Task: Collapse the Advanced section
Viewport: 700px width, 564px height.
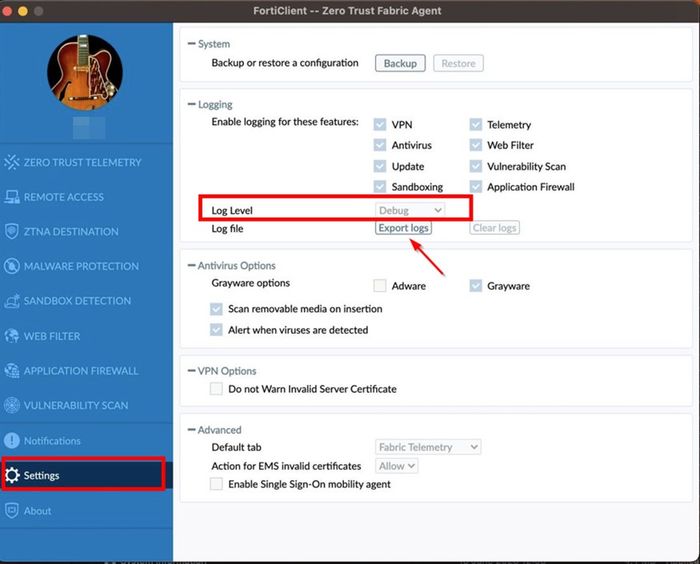Action: [x=192, y=430]
